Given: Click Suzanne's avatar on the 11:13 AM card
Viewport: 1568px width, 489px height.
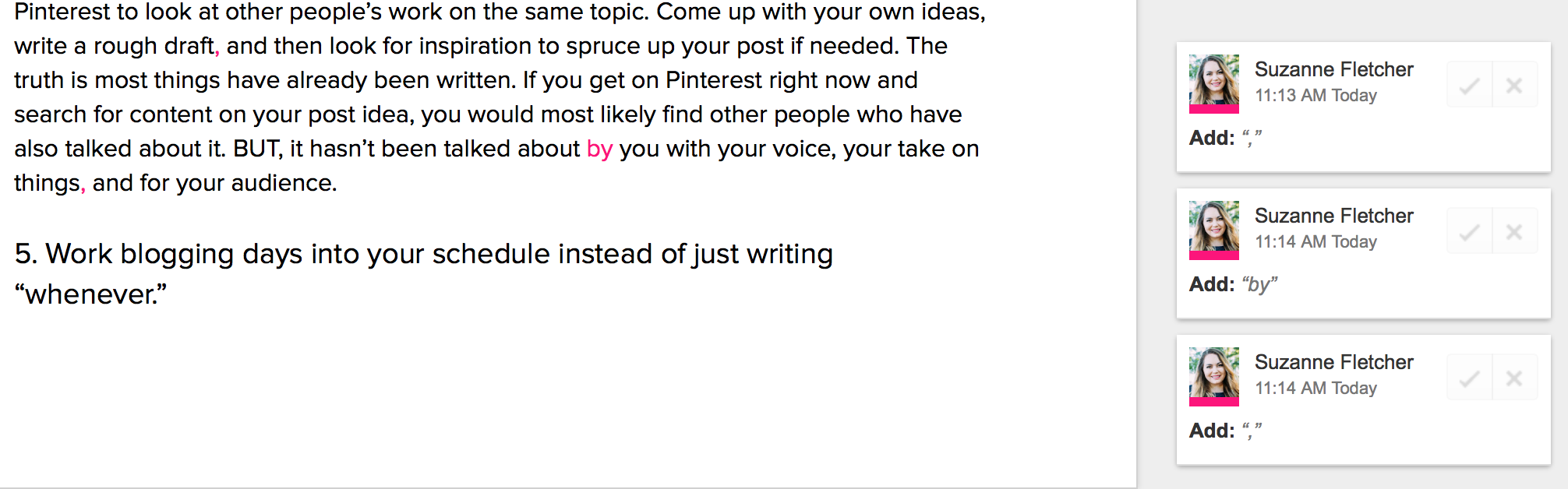Looking at the screenshot, I should [1213, 83].
